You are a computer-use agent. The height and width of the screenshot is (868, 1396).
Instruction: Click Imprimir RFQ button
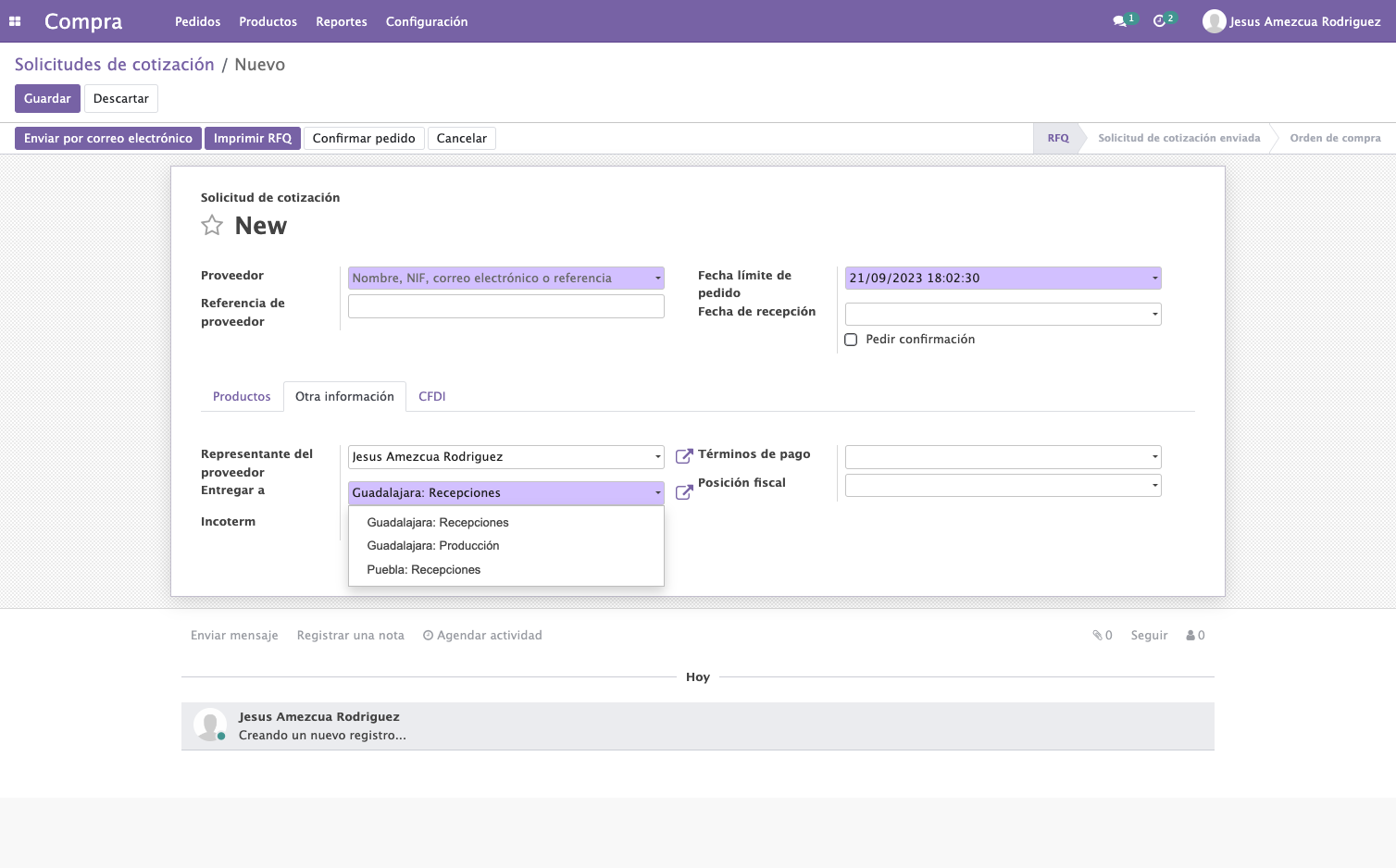coord(253,138)
